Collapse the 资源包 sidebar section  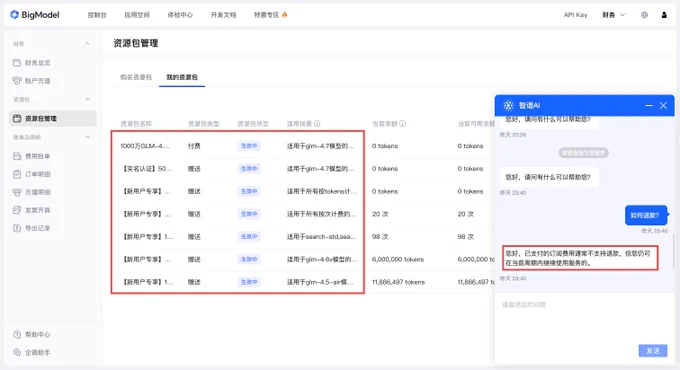tap(88, 99)
